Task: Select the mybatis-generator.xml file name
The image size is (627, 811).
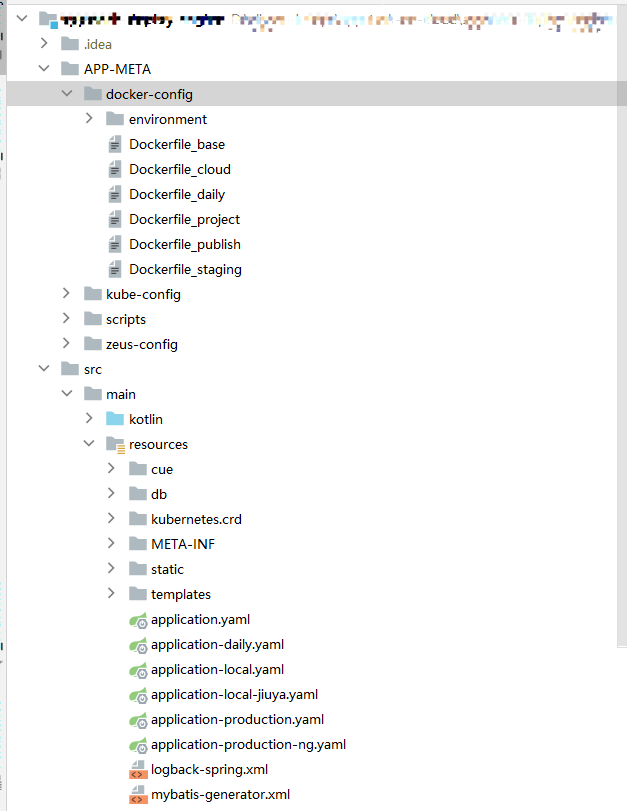Action: 220,794
